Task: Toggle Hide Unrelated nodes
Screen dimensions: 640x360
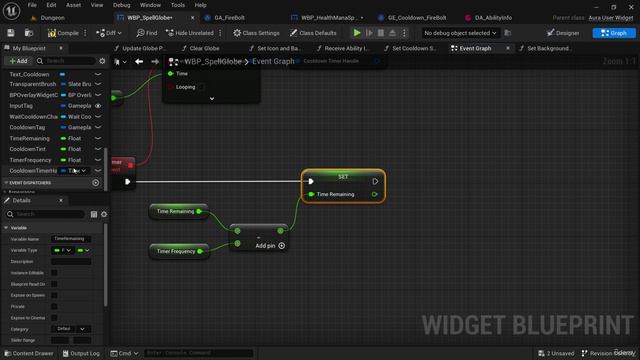Action: [x=190, y=33]
